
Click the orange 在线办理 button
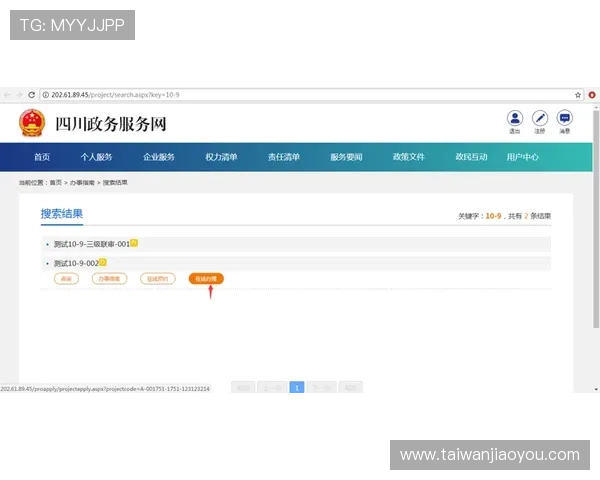tap(206, 279)
